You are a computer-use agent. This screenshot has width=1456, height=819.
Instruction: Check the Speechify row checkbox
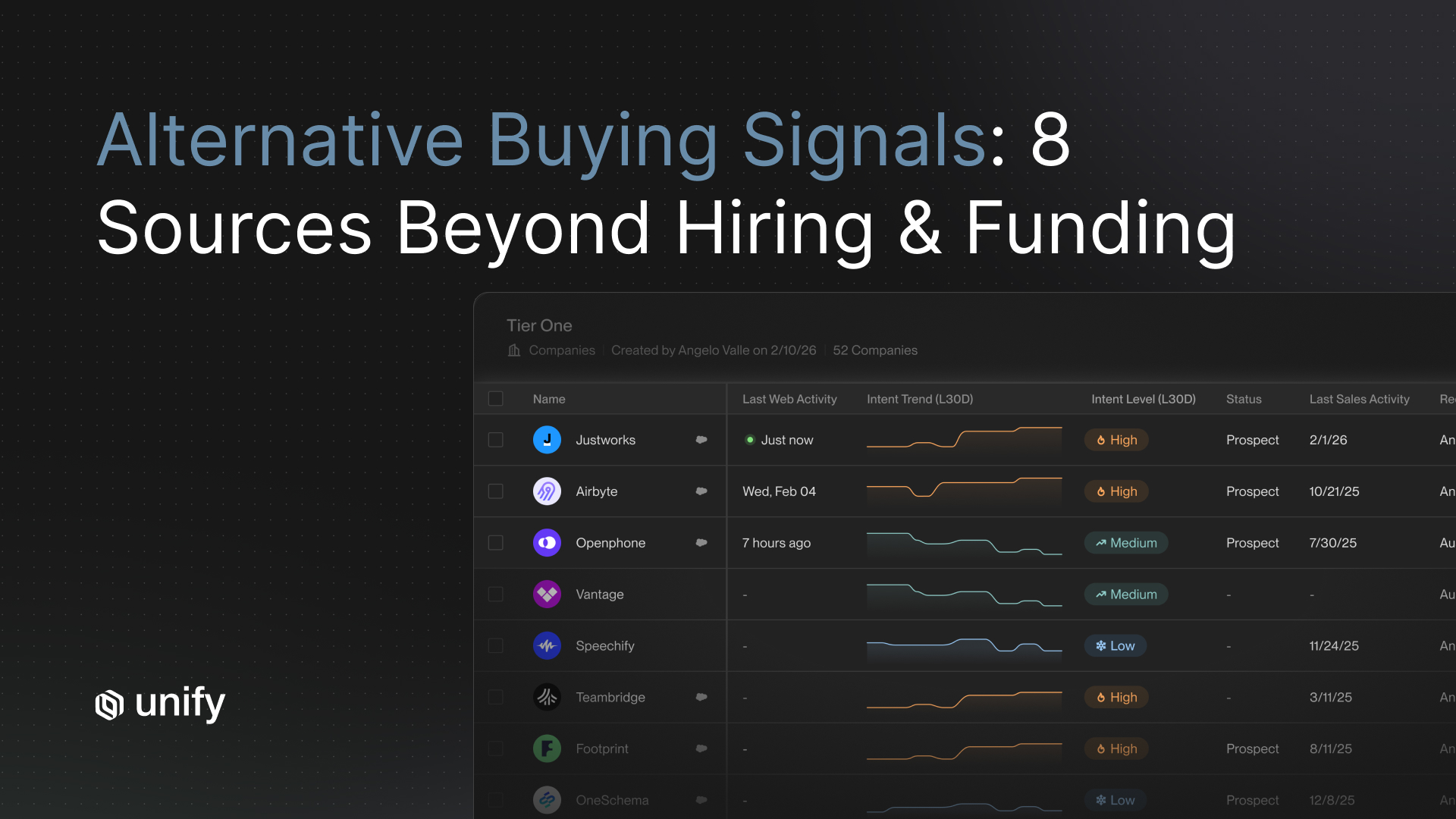tap(496, 646)
